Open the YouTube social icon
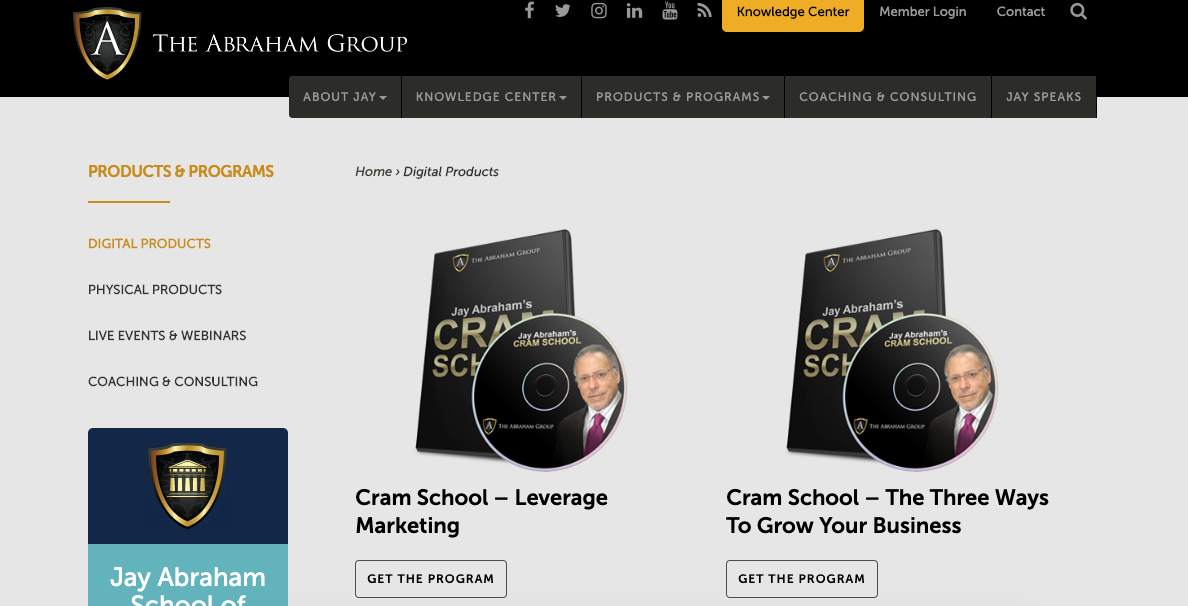 coord(670,10)
